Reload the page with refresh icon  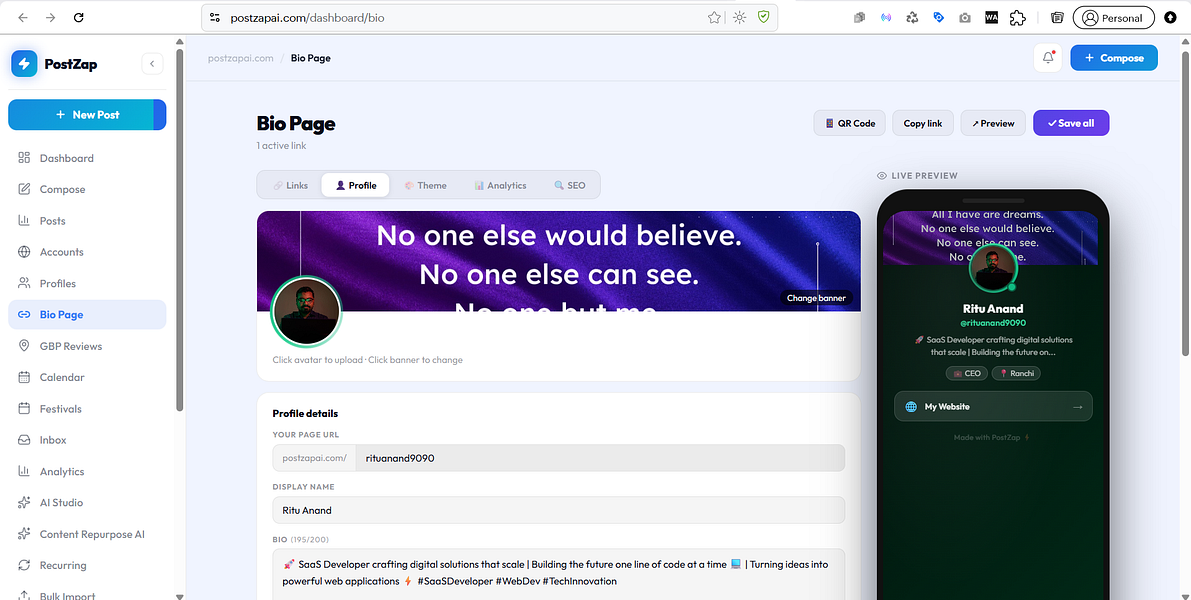tap(78, 17)
